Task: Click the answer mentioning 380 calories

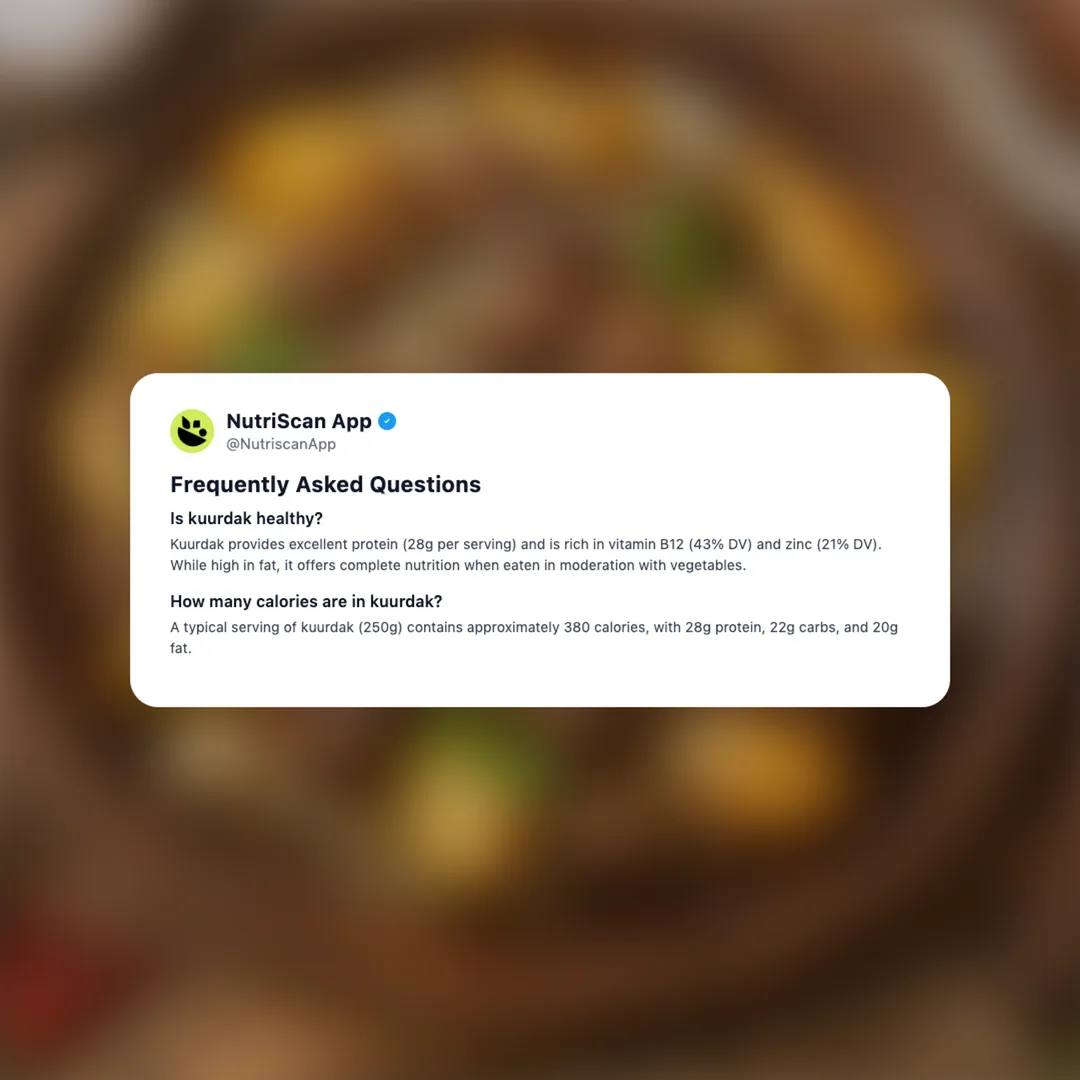Action: tap(534, 637)
